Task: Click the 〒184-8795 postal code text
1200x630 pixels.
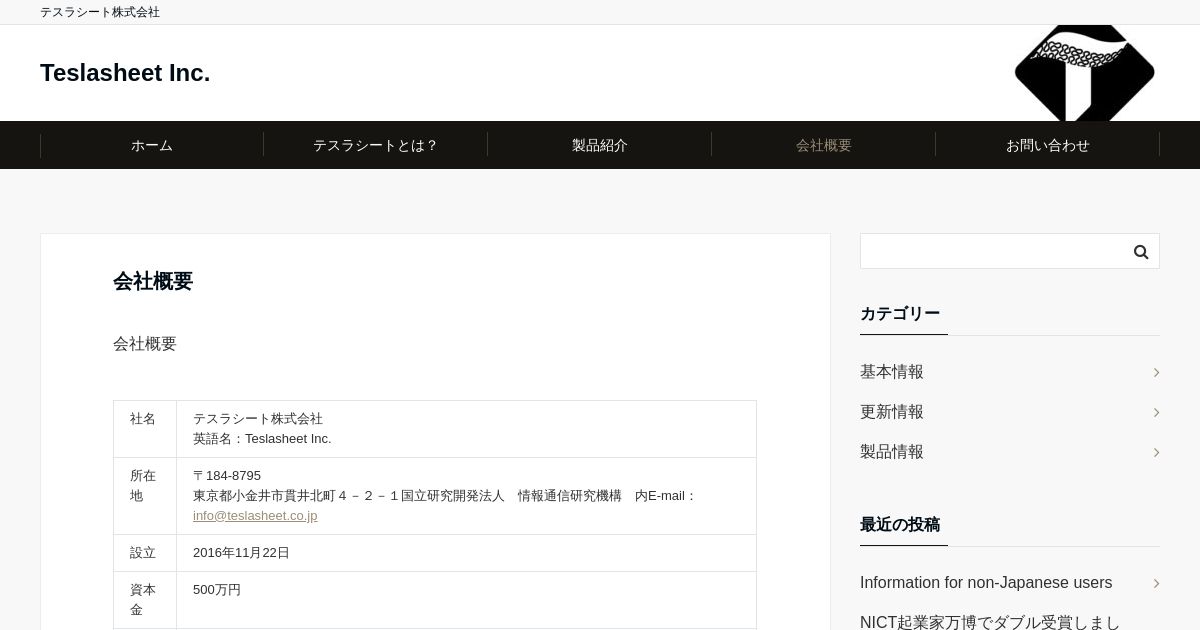Action: pyautogui.click(x=227, y=476)
